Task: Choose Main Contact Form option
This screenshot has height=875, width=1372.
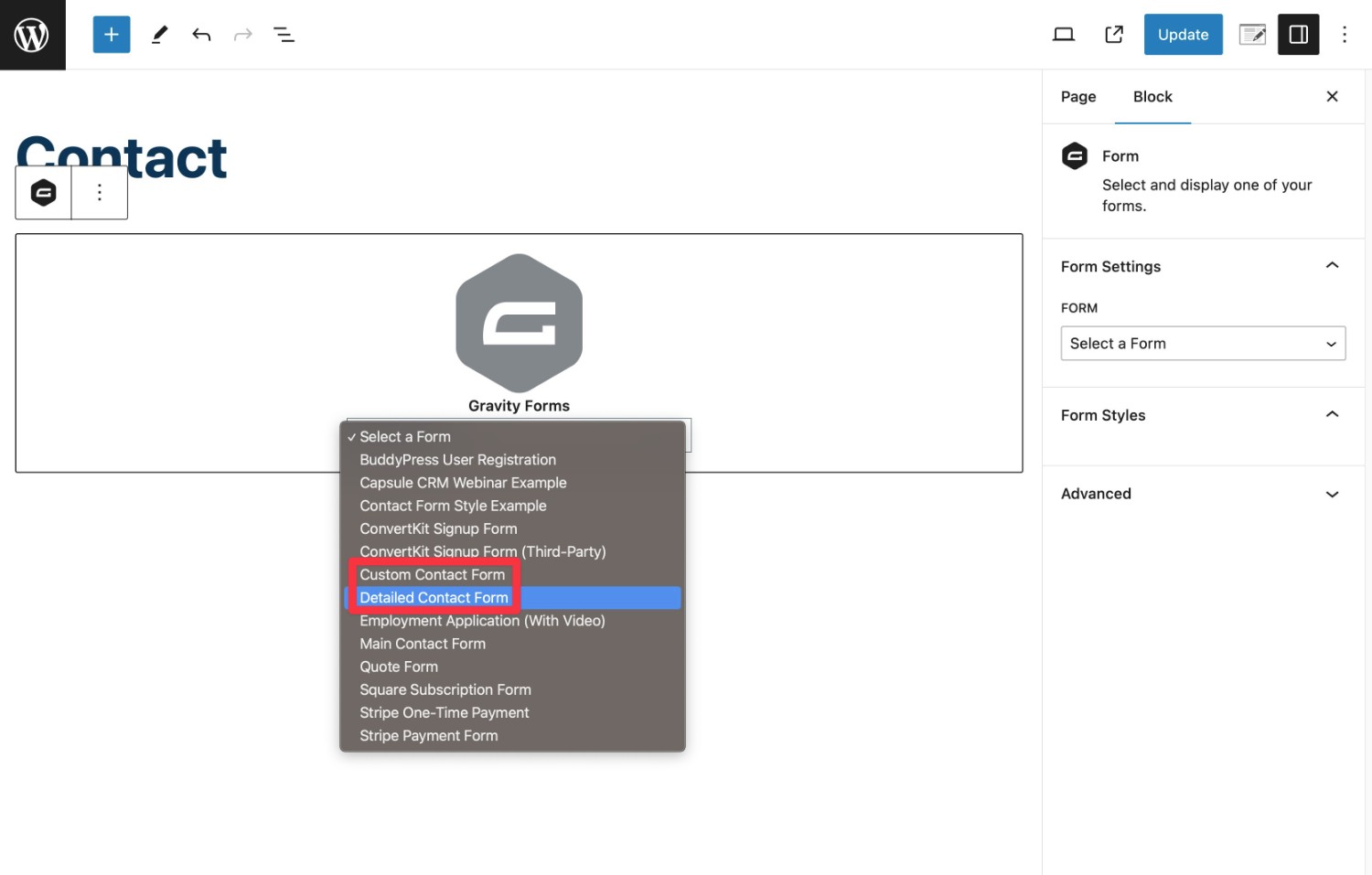Action: tap(512, 644)
